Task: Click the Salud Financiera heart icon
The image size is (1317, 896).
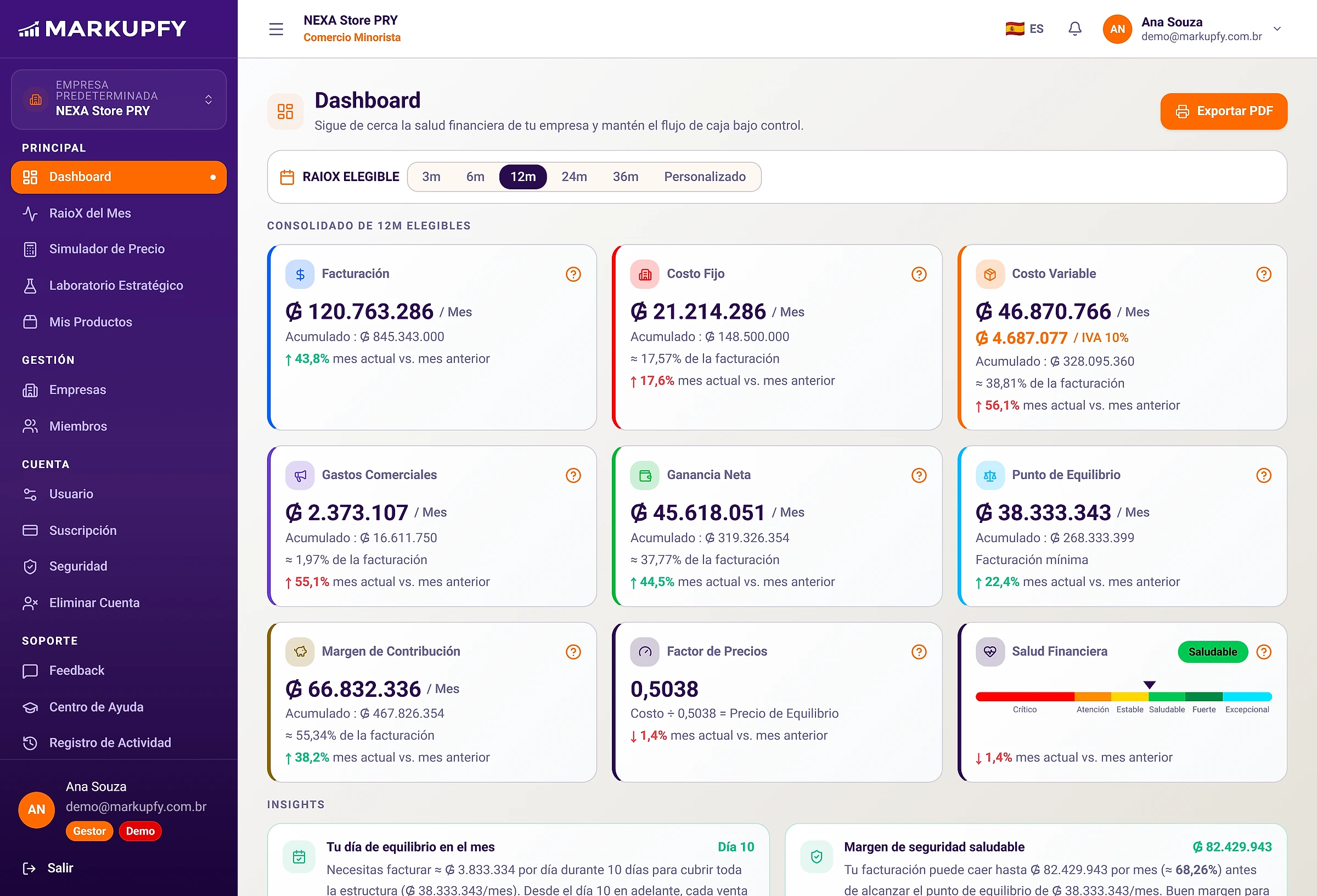Action: pyautogui.click(x=989, y=652)
